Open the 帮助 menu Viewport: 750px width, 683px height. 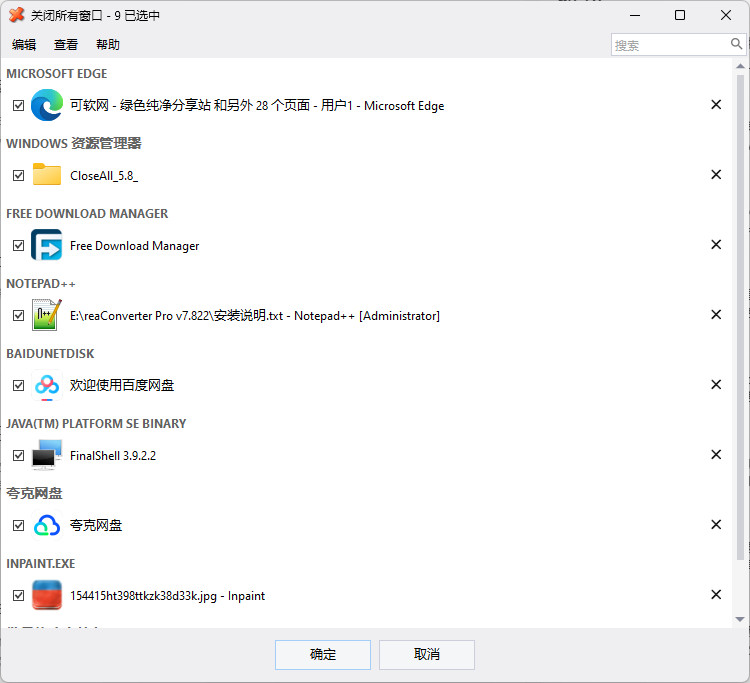(108, 44)
